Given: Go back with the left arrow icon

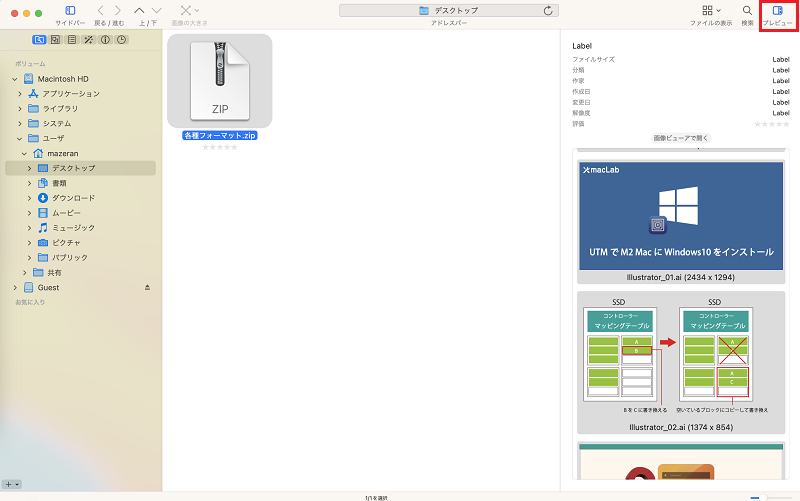Looking at the screenshot, I should (x=101, y=11).
